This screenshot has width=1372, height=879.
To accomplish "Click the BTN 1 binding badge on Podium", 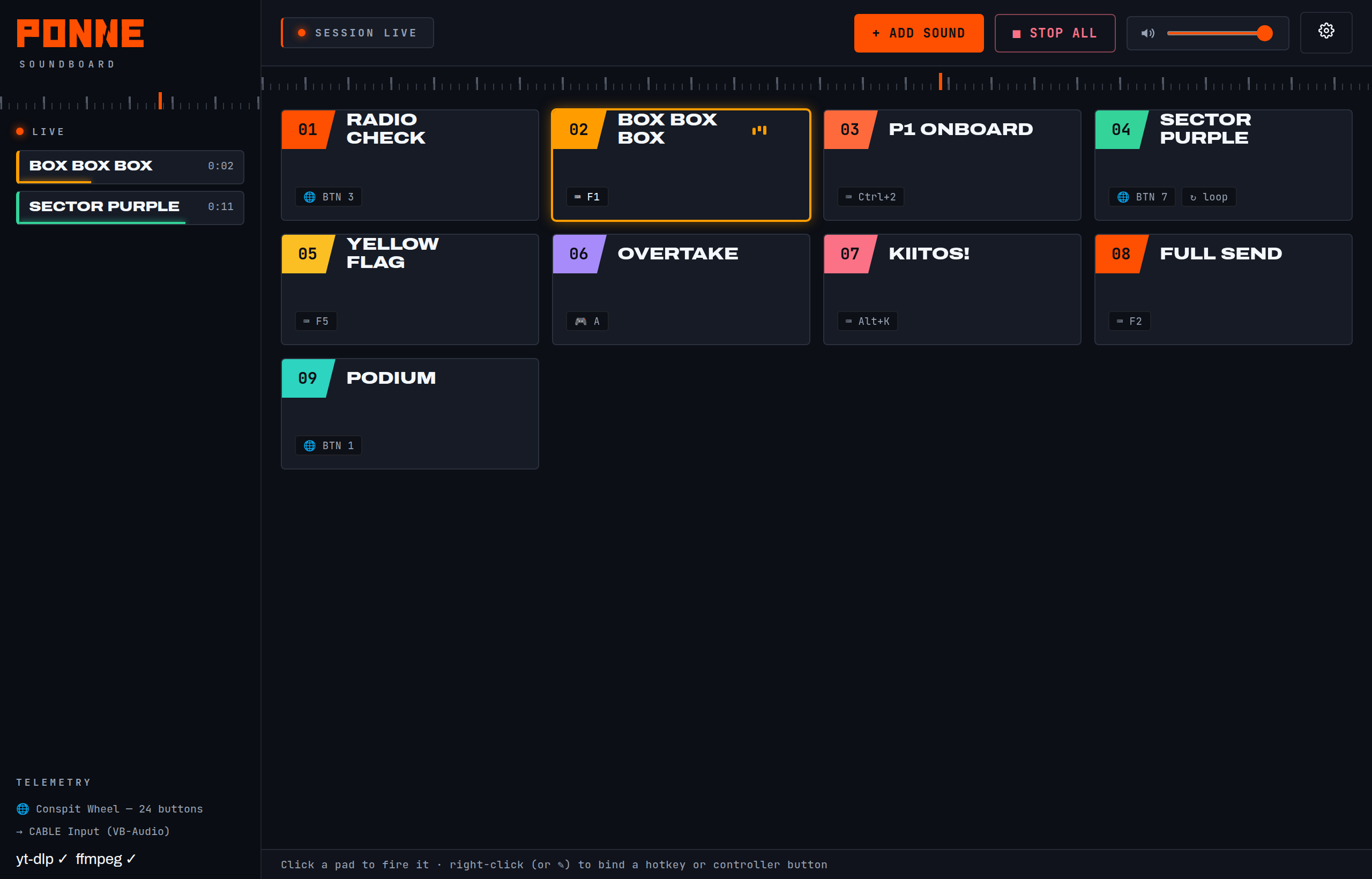I will pos(328,446).
